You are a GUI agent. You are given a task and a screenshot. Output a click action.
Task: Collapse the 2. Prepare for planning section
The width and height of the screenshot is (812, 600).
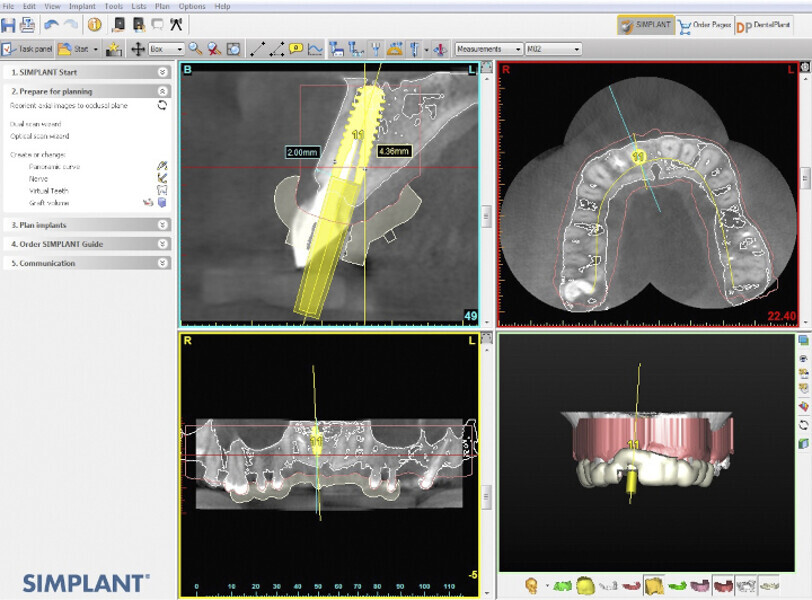click(162, 91)
